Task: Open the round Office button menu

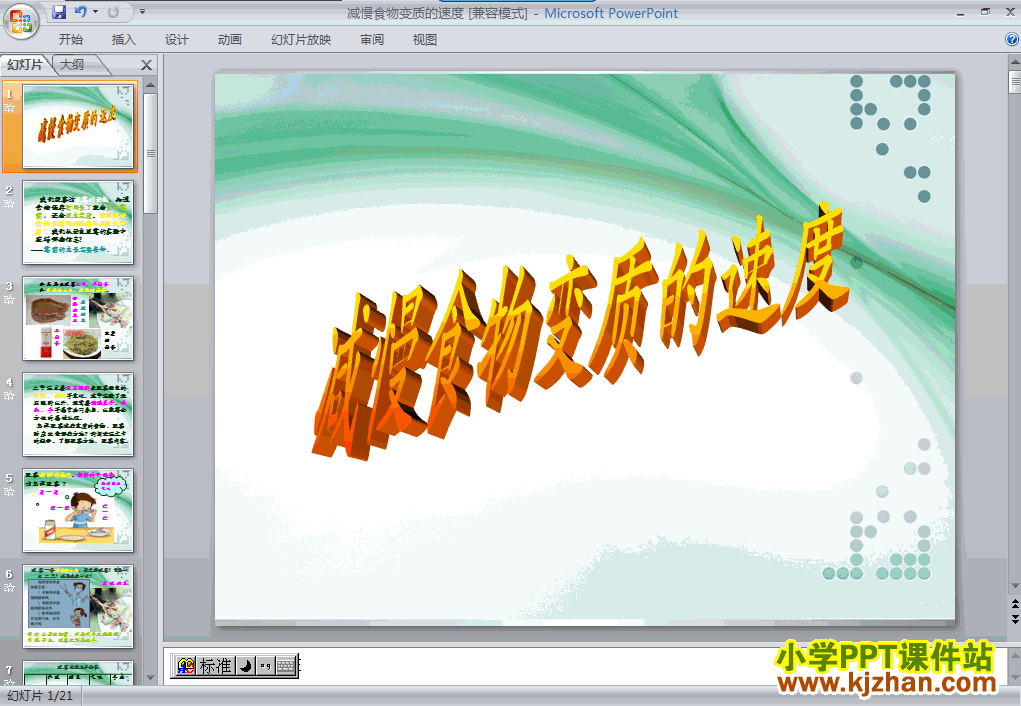Action: point(21,21)
